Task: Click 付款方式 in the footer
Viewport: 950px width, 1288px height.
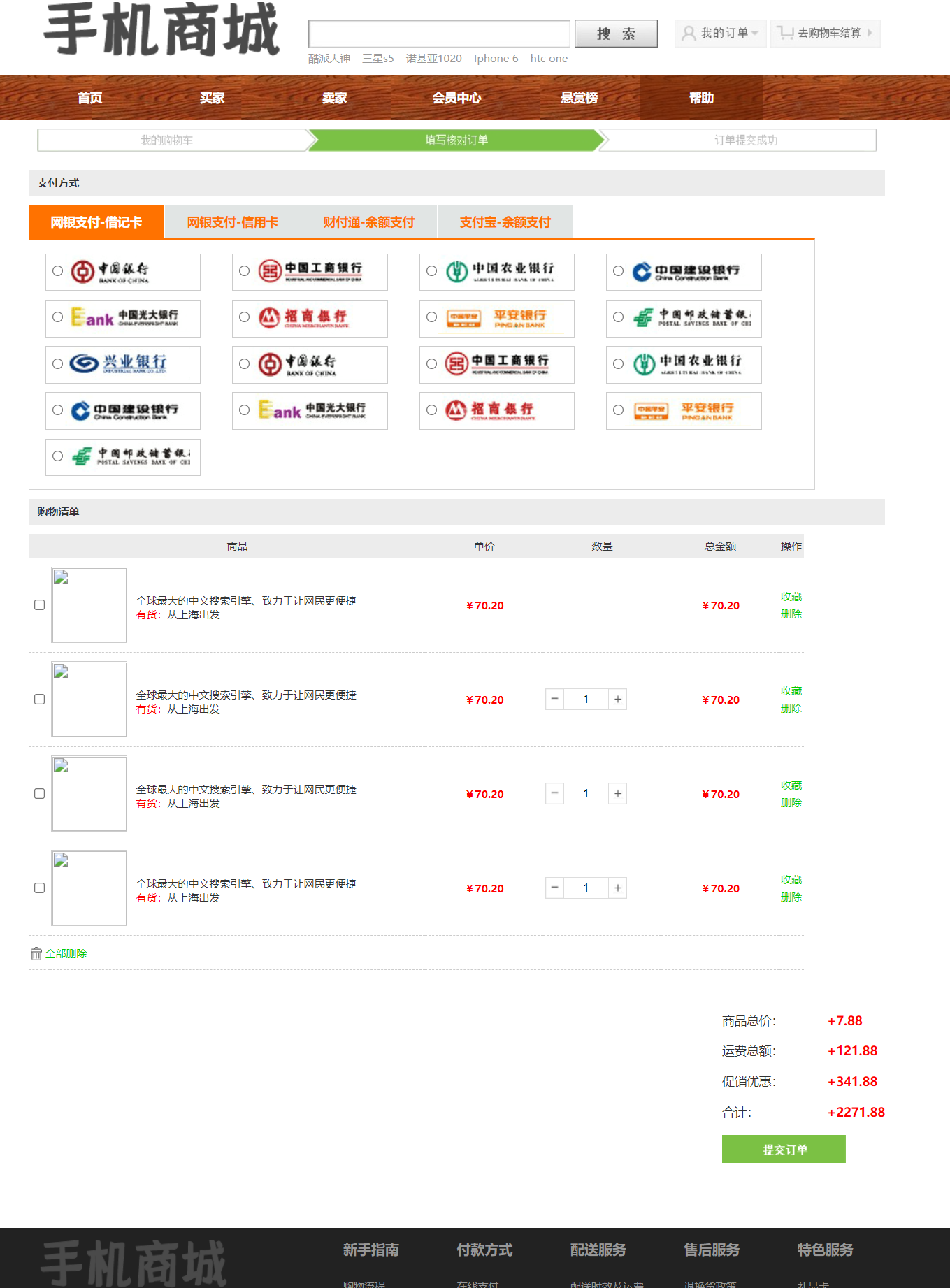Action: (484, 1249)
